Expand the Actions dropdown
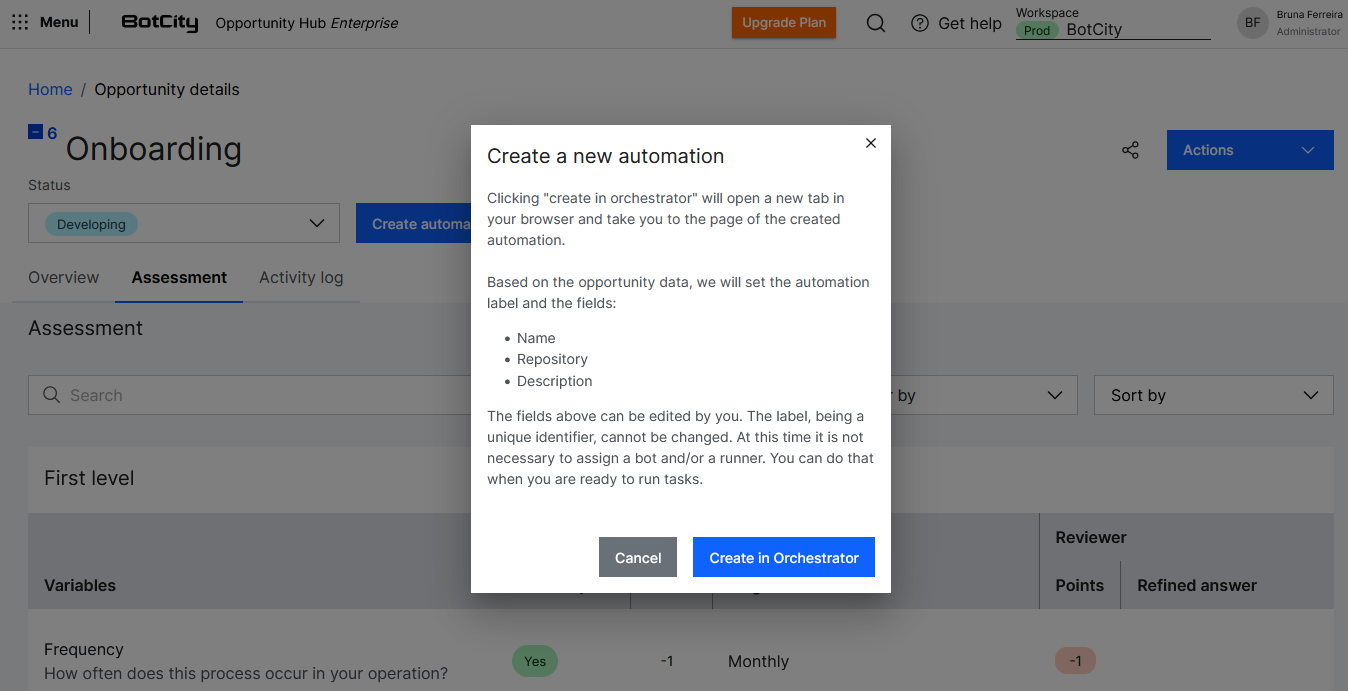 1249,150
